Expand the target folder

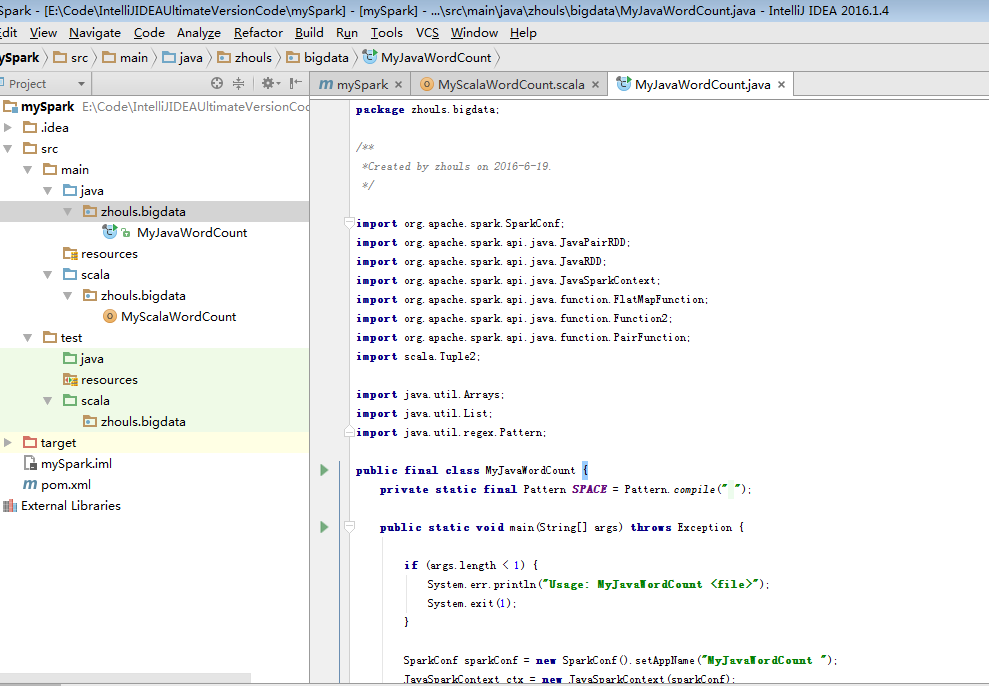click(8, 443)
